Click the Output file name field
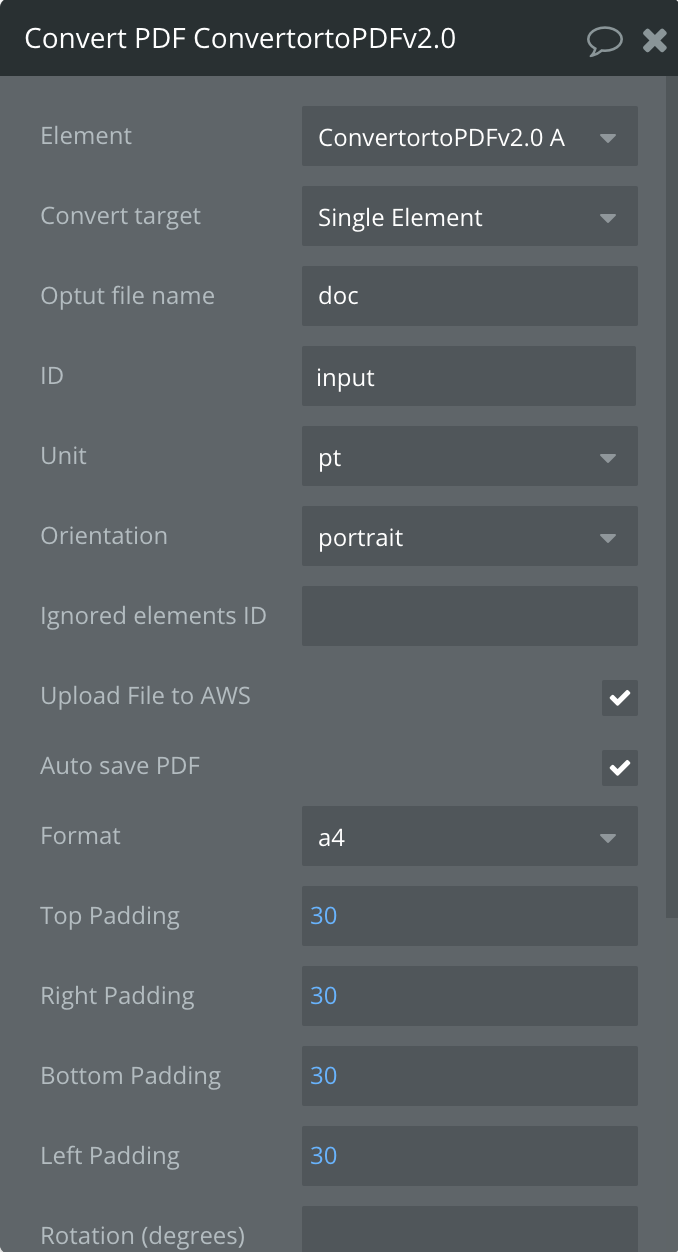This screenshot has height=1252, width=678. [469, 296]
